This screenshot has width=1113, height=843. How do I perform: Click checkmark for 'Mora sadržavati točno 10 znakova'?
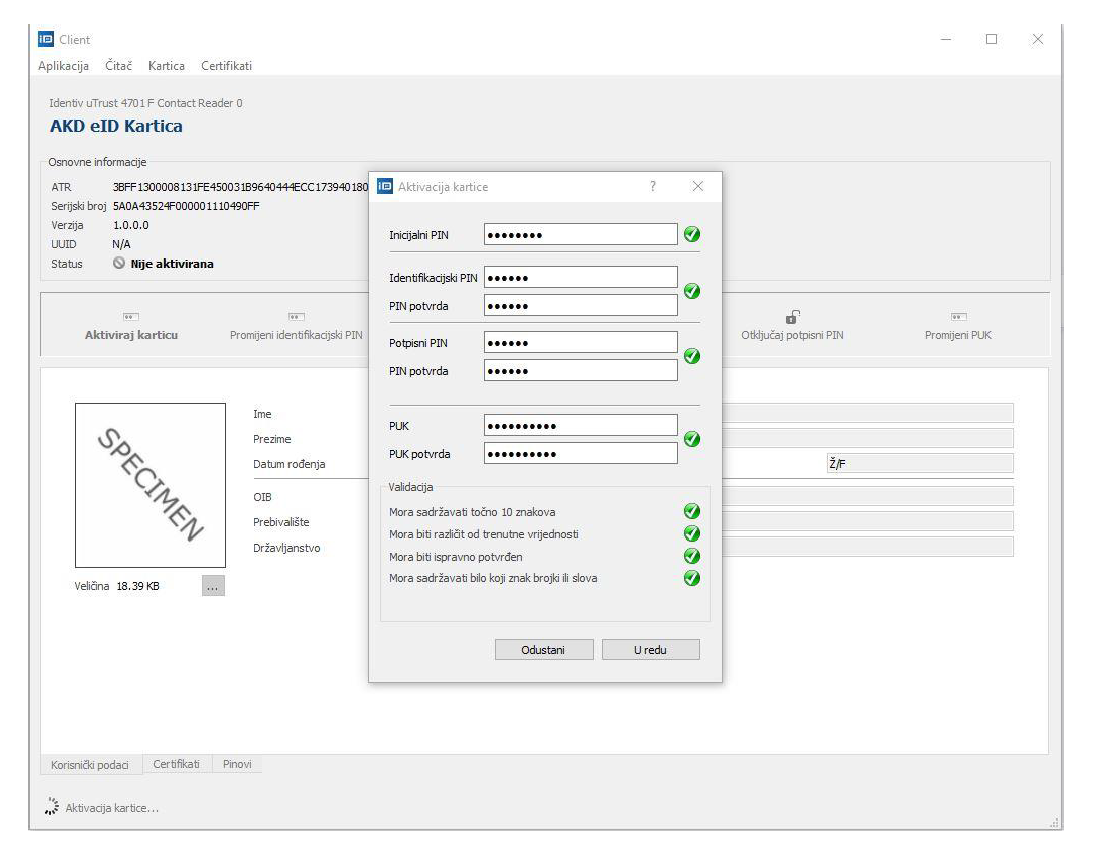click(691, 512)
